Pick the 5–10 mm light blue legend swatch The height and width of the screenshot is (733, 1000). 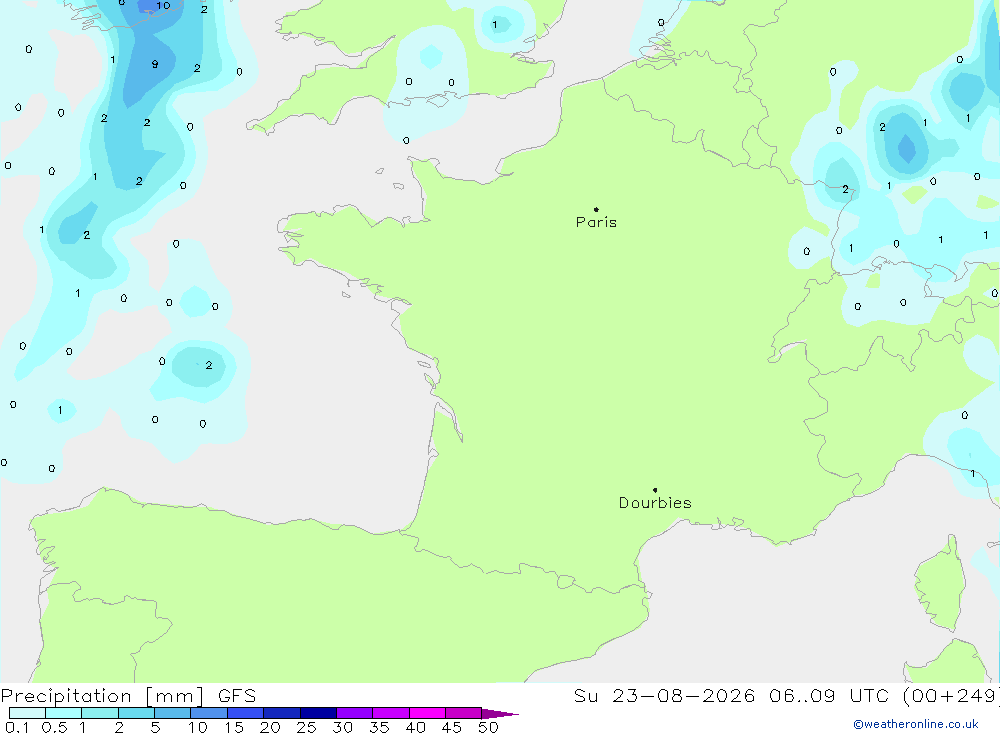pyautogui.click(x=173, y=713)
